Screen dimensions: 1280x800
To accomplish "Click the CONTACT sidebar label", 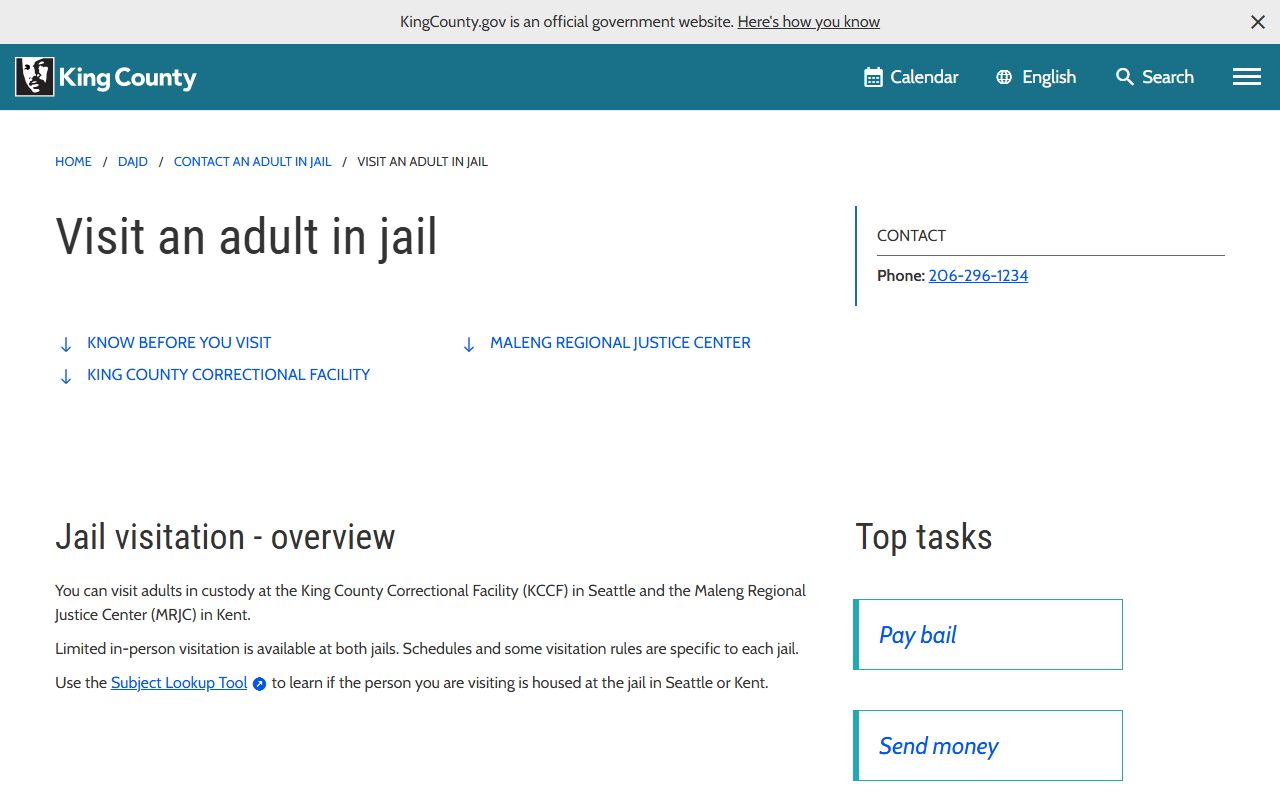I will coord(911,235).
